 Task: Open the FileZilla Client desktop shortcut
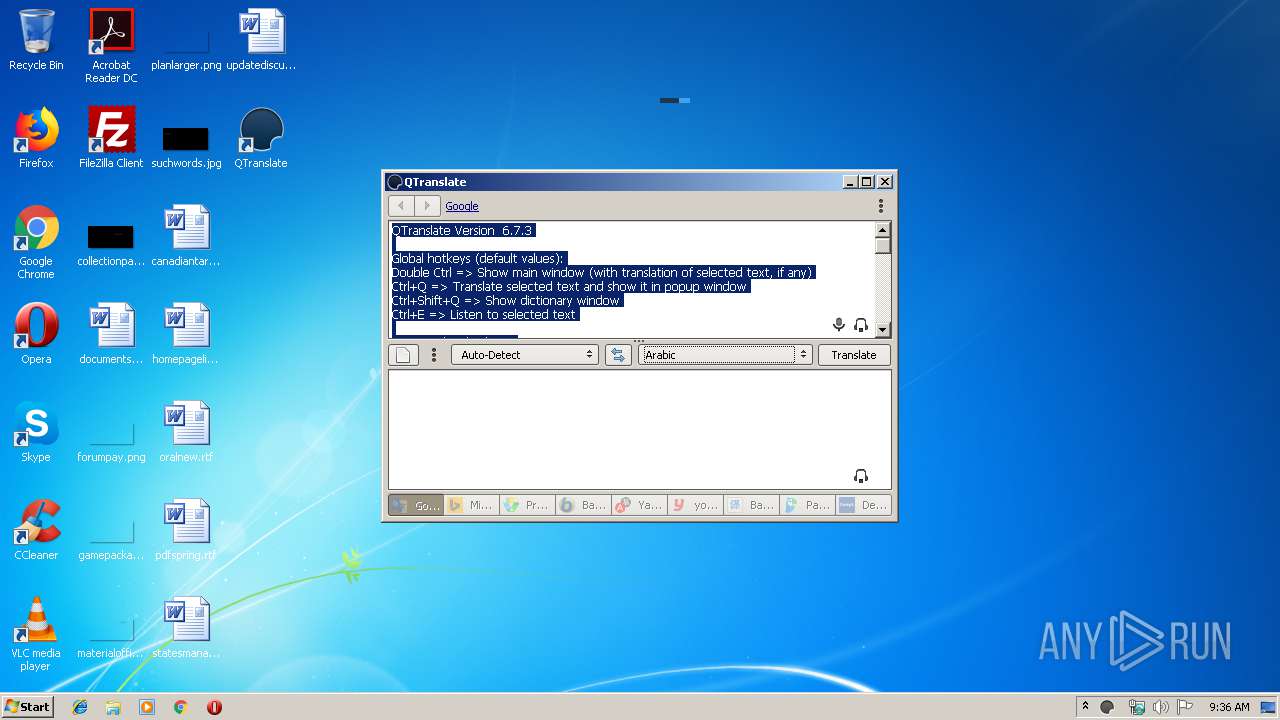point(111,138)
